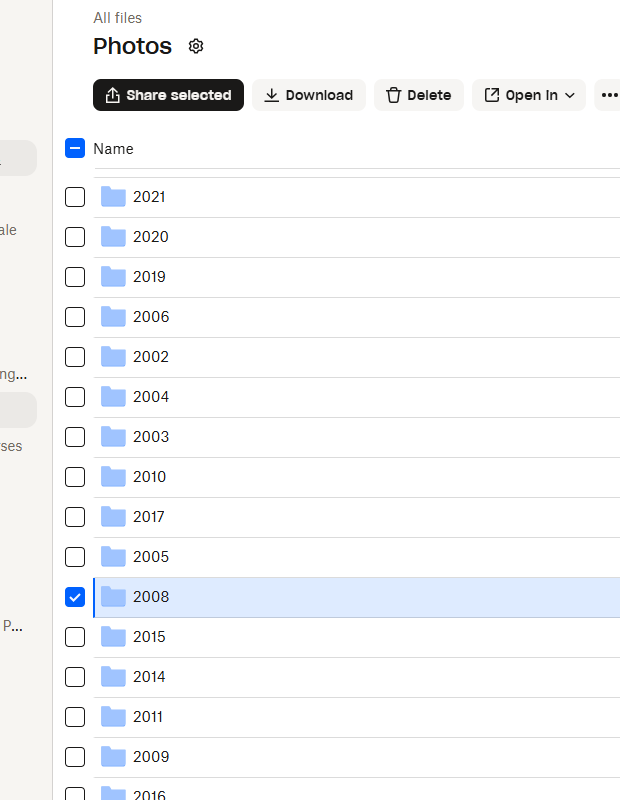Image resolution: width=620 pixels, height=800 pixels.
Task: Open more actions ellipsis menu
Action: coord(609,95)
